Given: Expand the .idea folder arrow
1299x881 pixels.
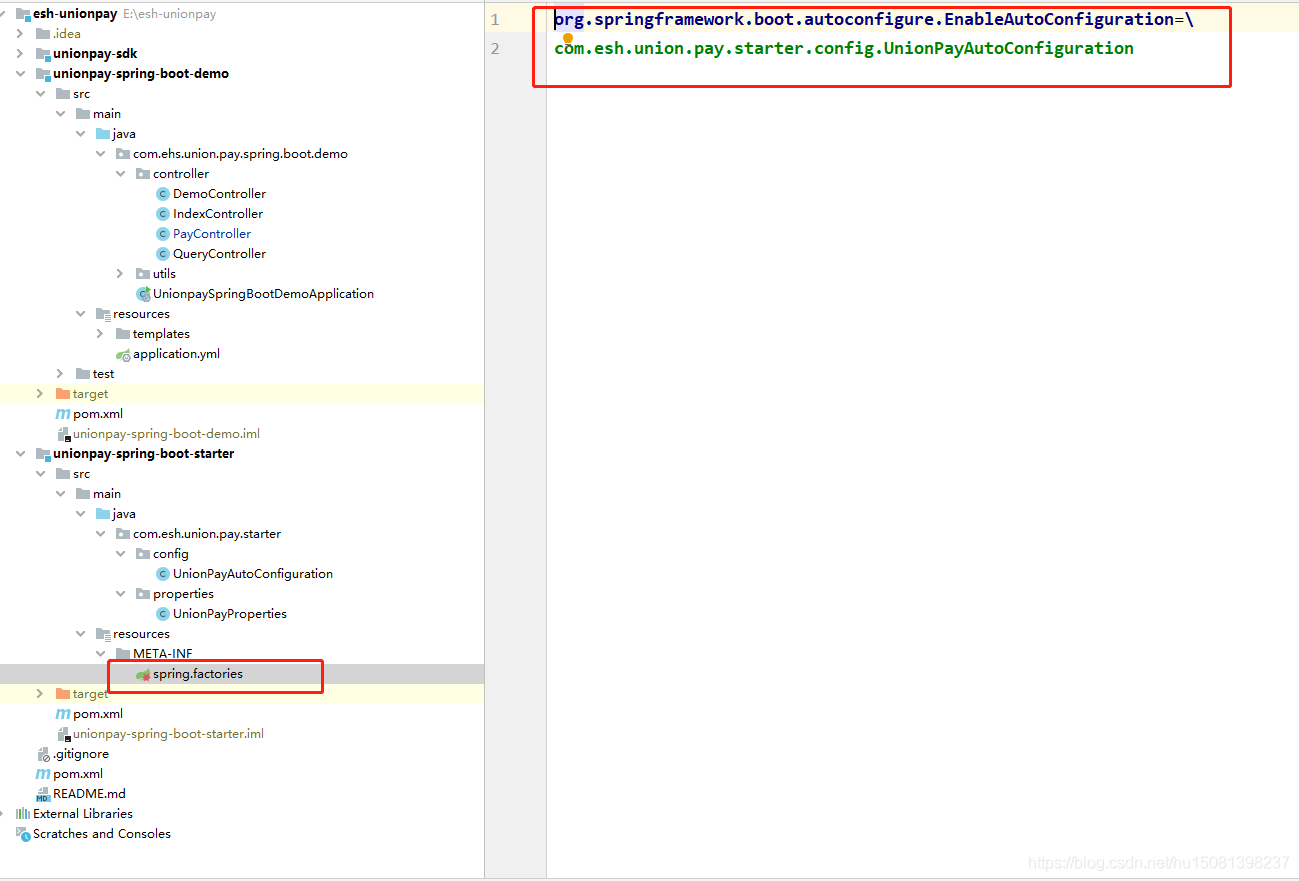Looking at the screenshot, I should point(20,34).
